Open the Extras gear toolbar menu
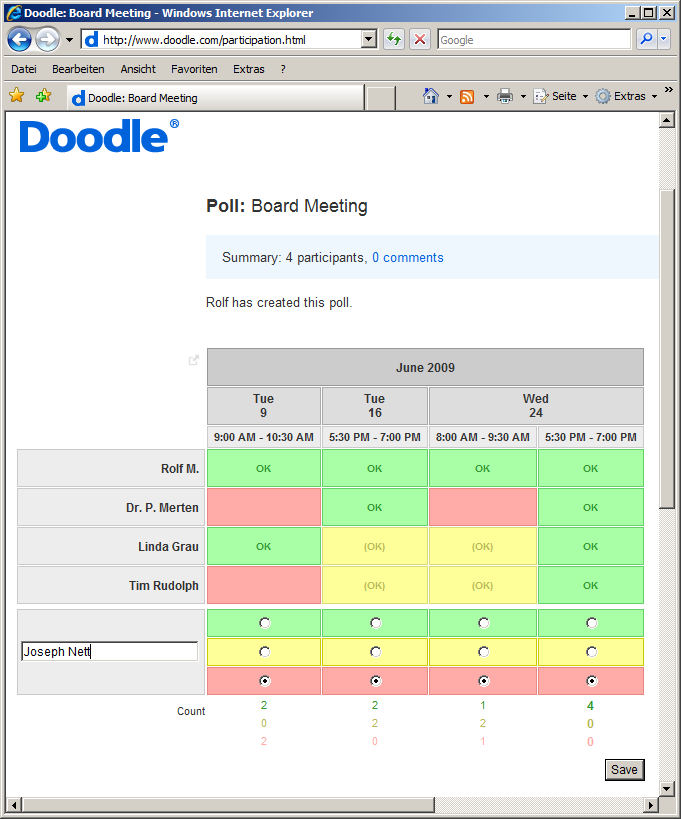681x819 pixels. pos(626,96)
